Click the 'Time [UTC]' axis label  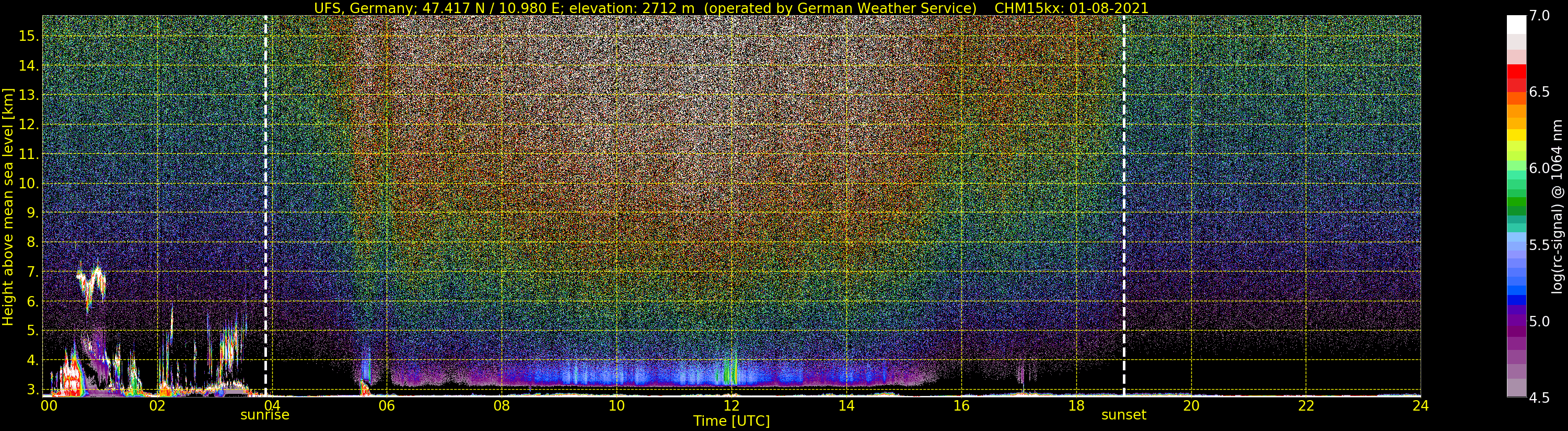(x=731, y=421)
